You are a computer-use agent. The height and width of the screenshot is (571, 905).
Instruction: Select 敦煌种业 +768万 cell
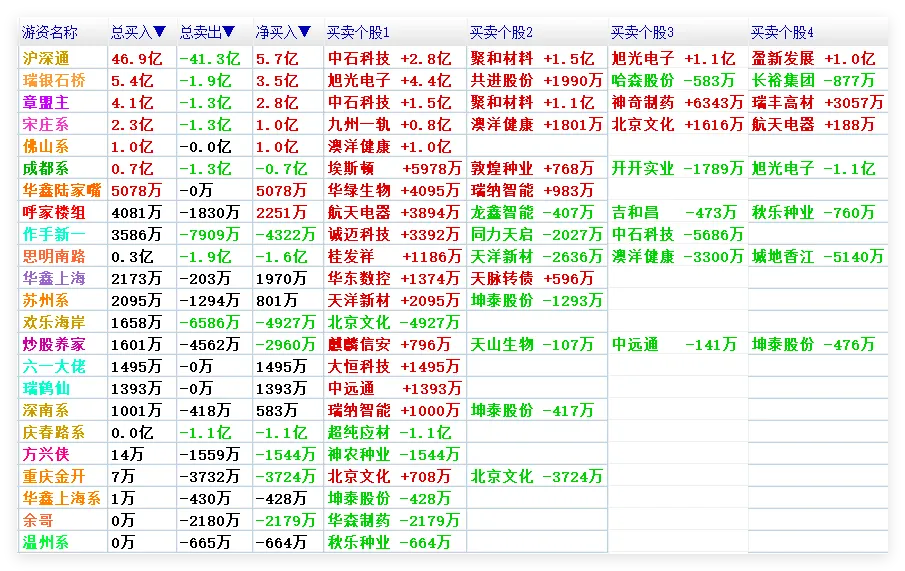click(x=532, y=168)
